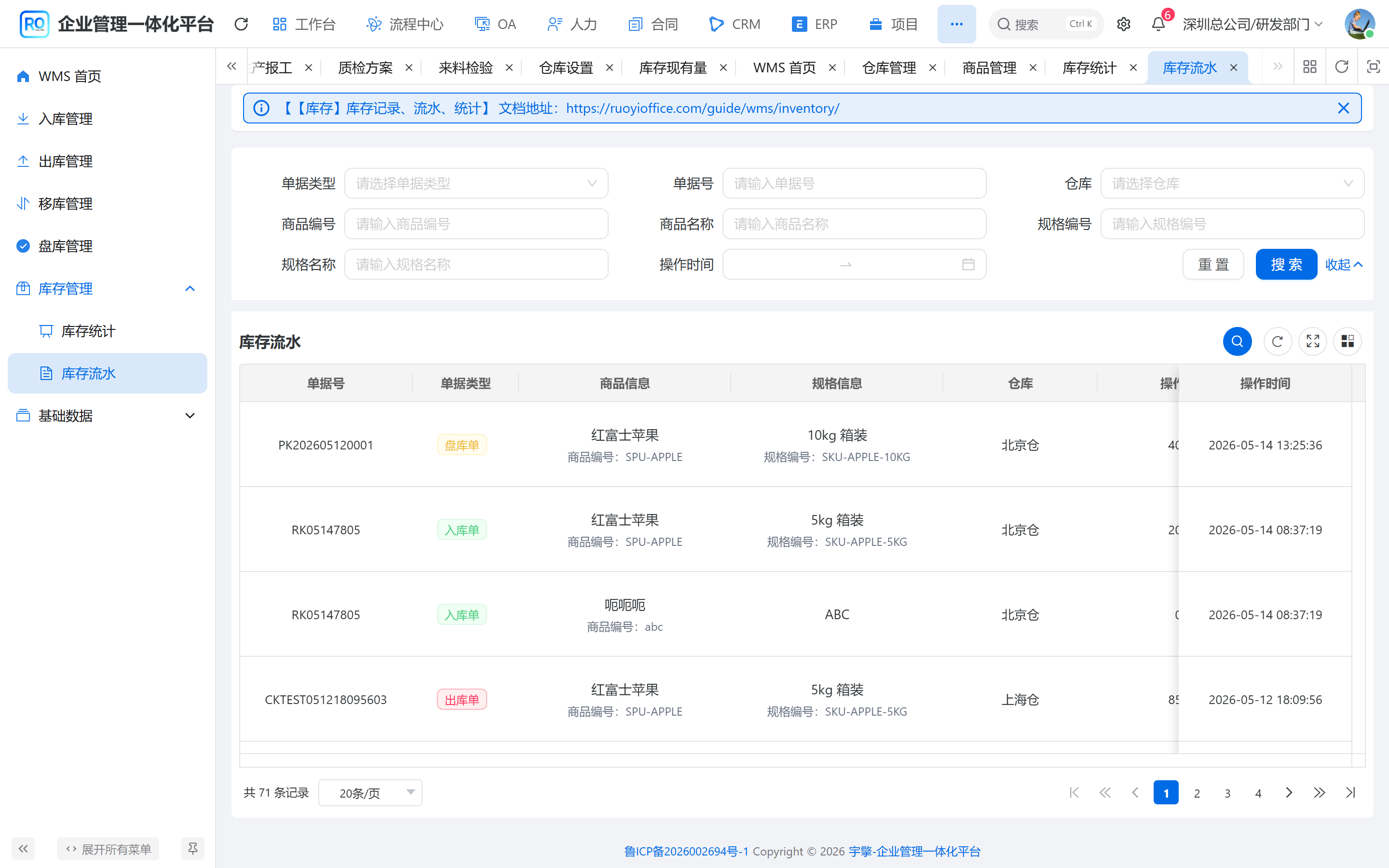Open the 仓库 selection dropdown
Screen dimensions: 1389x868
pyautogui.click(x=1232, y=183)
